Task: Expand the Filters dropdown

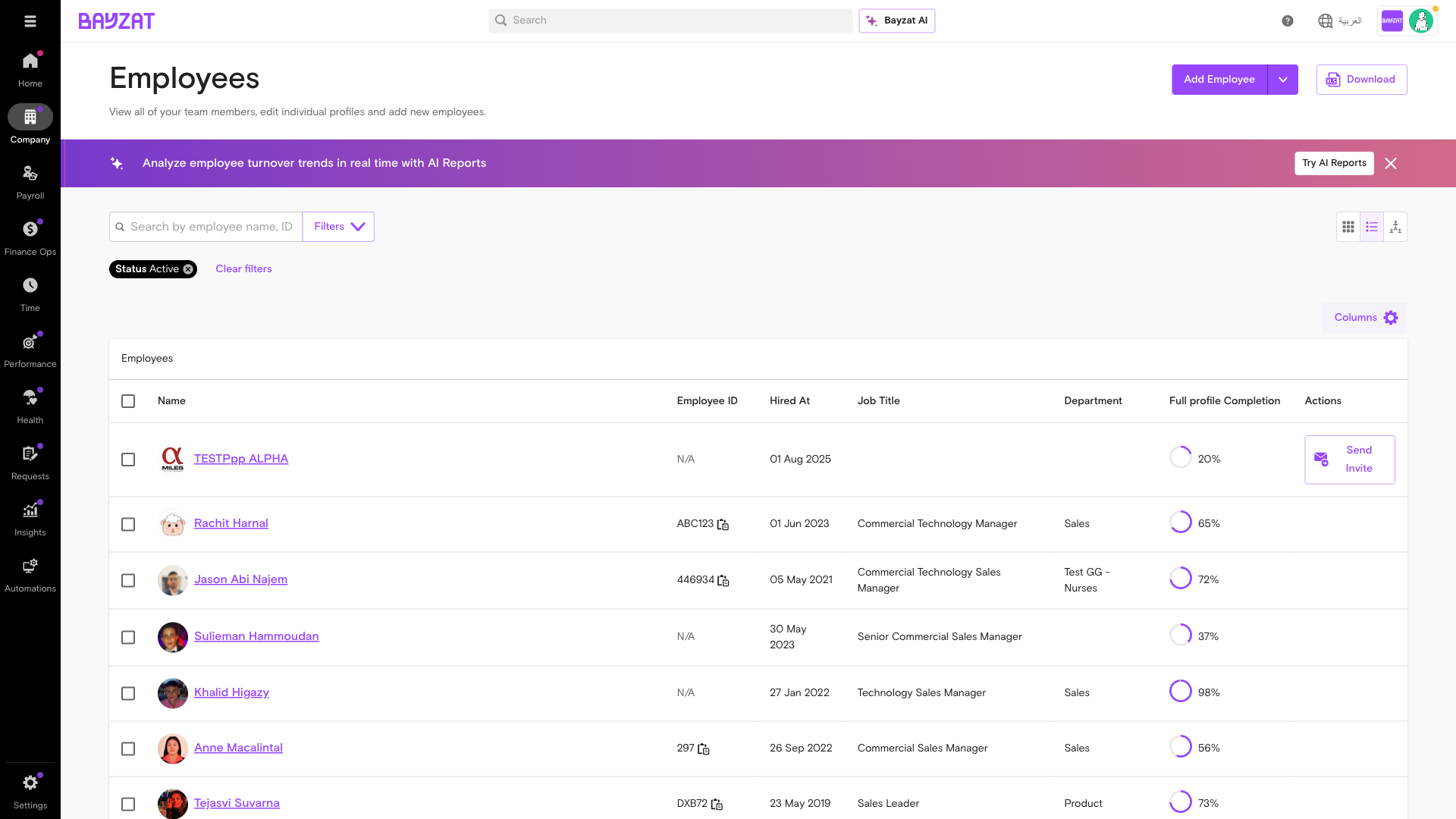Action: [338, 227]
